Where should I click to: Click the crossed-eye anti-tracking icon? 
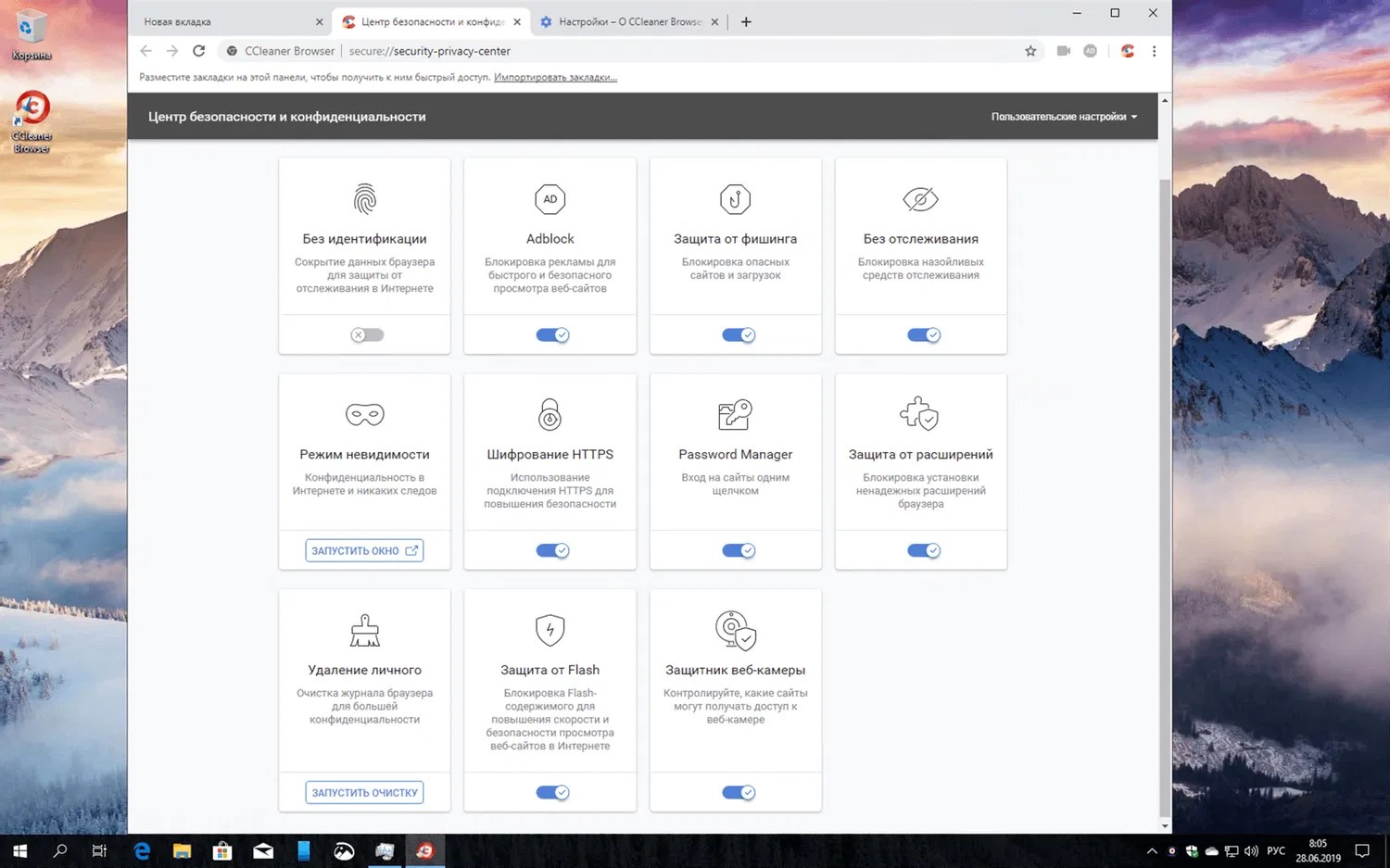(x=921, y=199)
